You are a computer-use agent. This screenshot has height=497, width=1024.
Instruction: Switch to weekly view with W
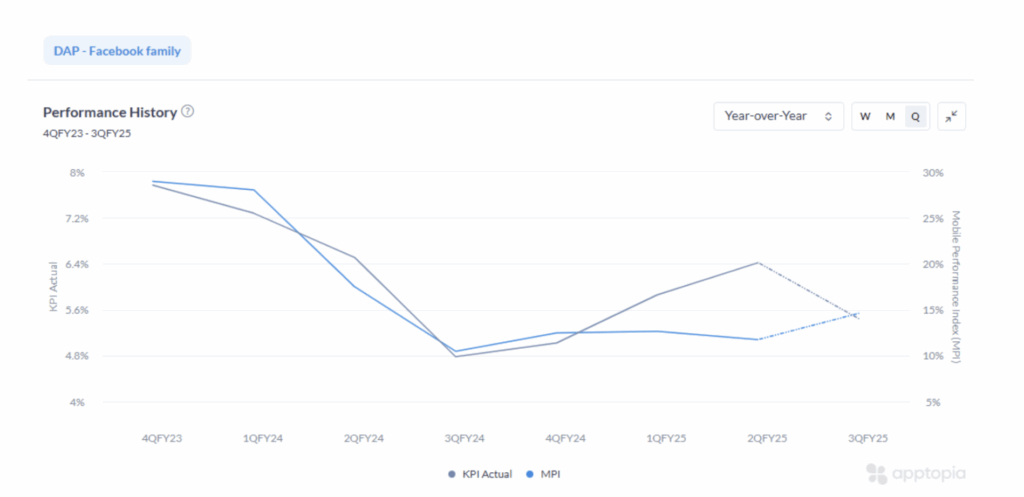pyautogui.click(x=865, y=117)
